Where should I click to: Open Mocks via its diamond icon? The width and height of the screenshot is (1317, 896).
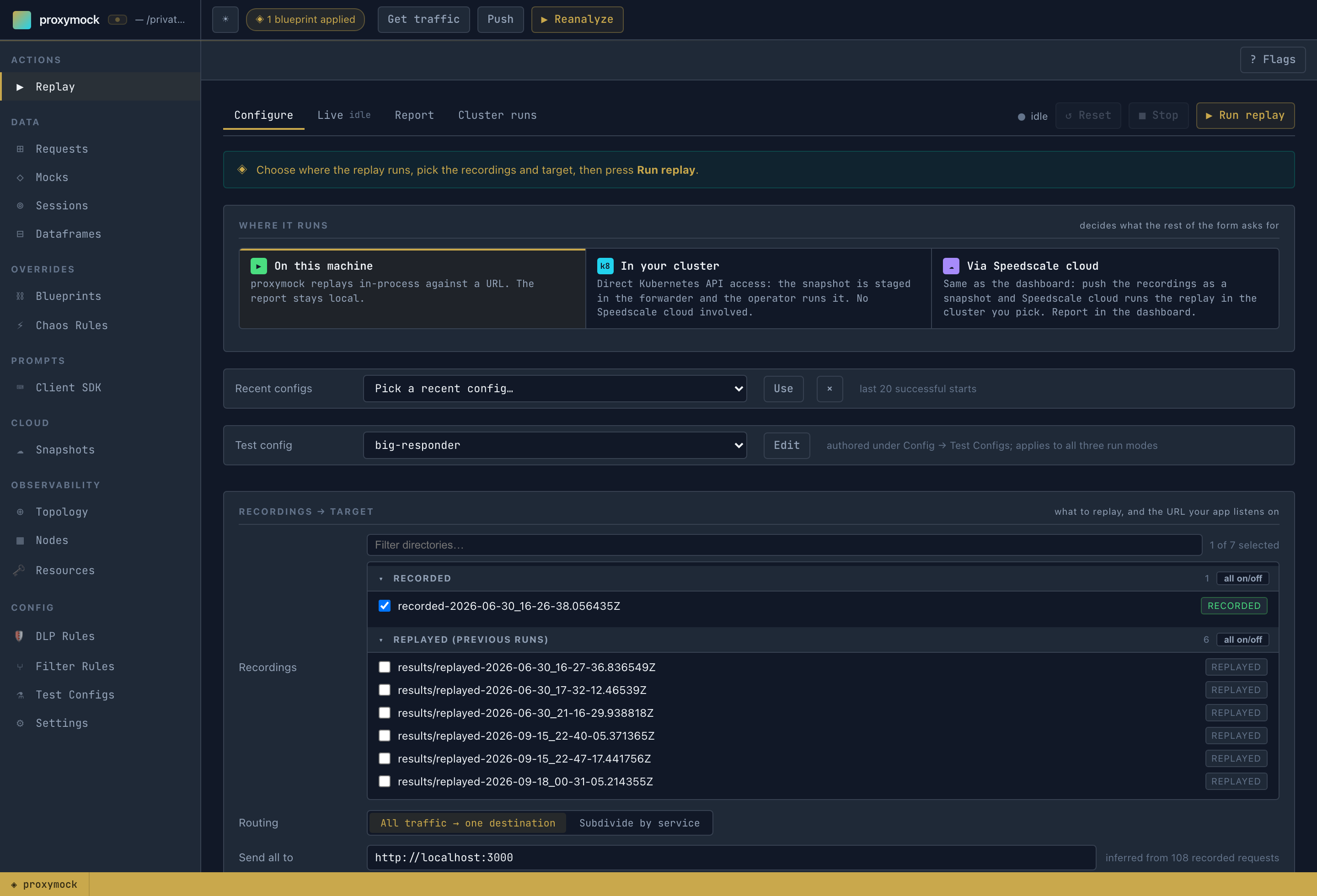click(21, 177)
